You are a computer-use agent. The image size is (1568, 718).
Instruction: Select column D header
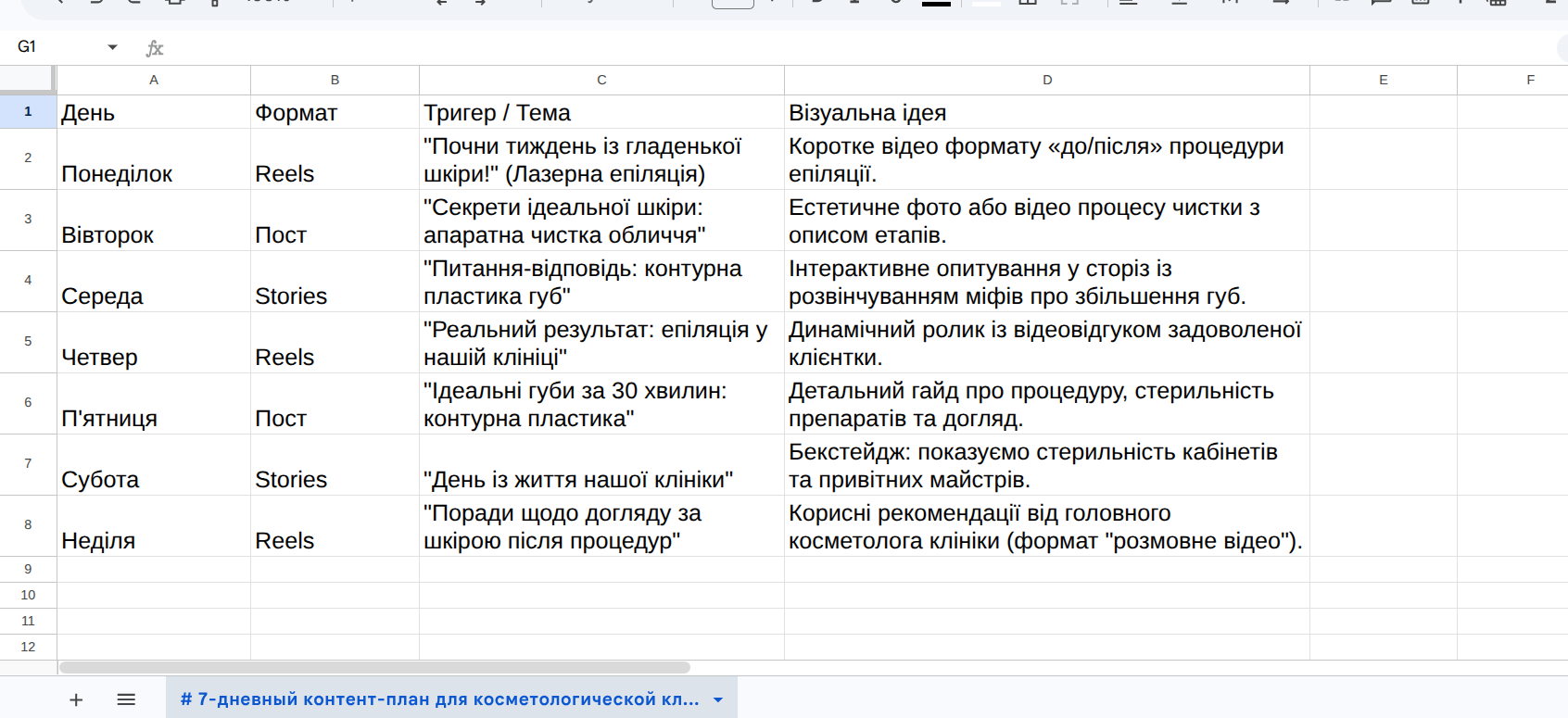click(1047, 80)
